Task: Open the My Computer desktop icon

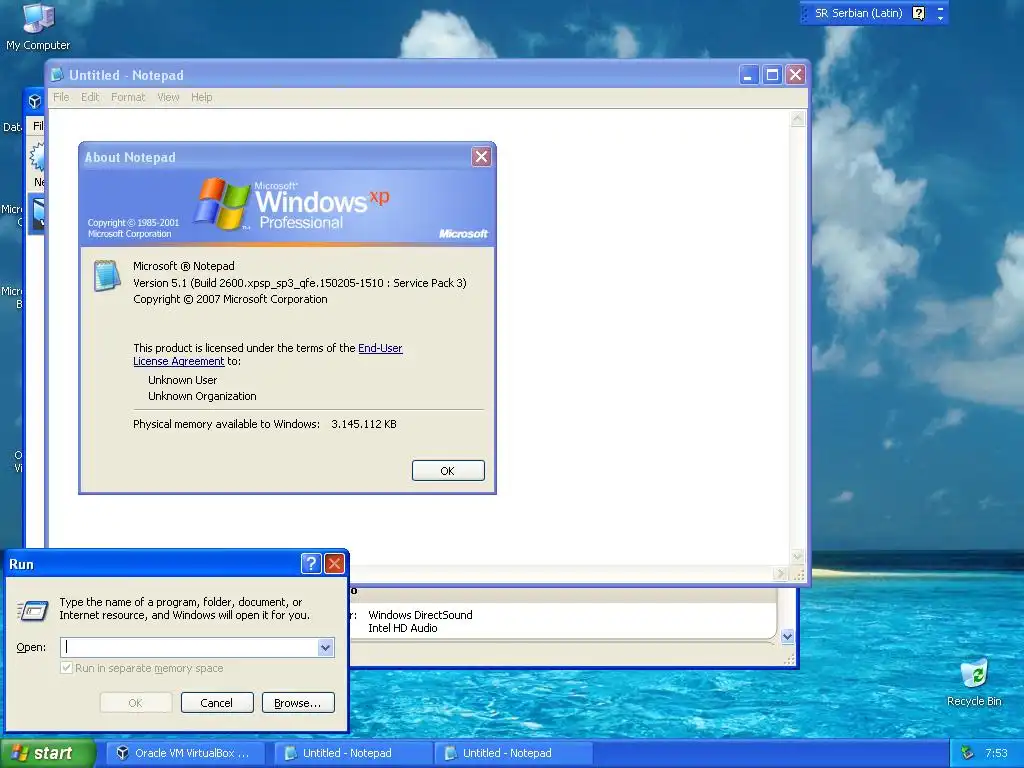Action: pos(38,26)
